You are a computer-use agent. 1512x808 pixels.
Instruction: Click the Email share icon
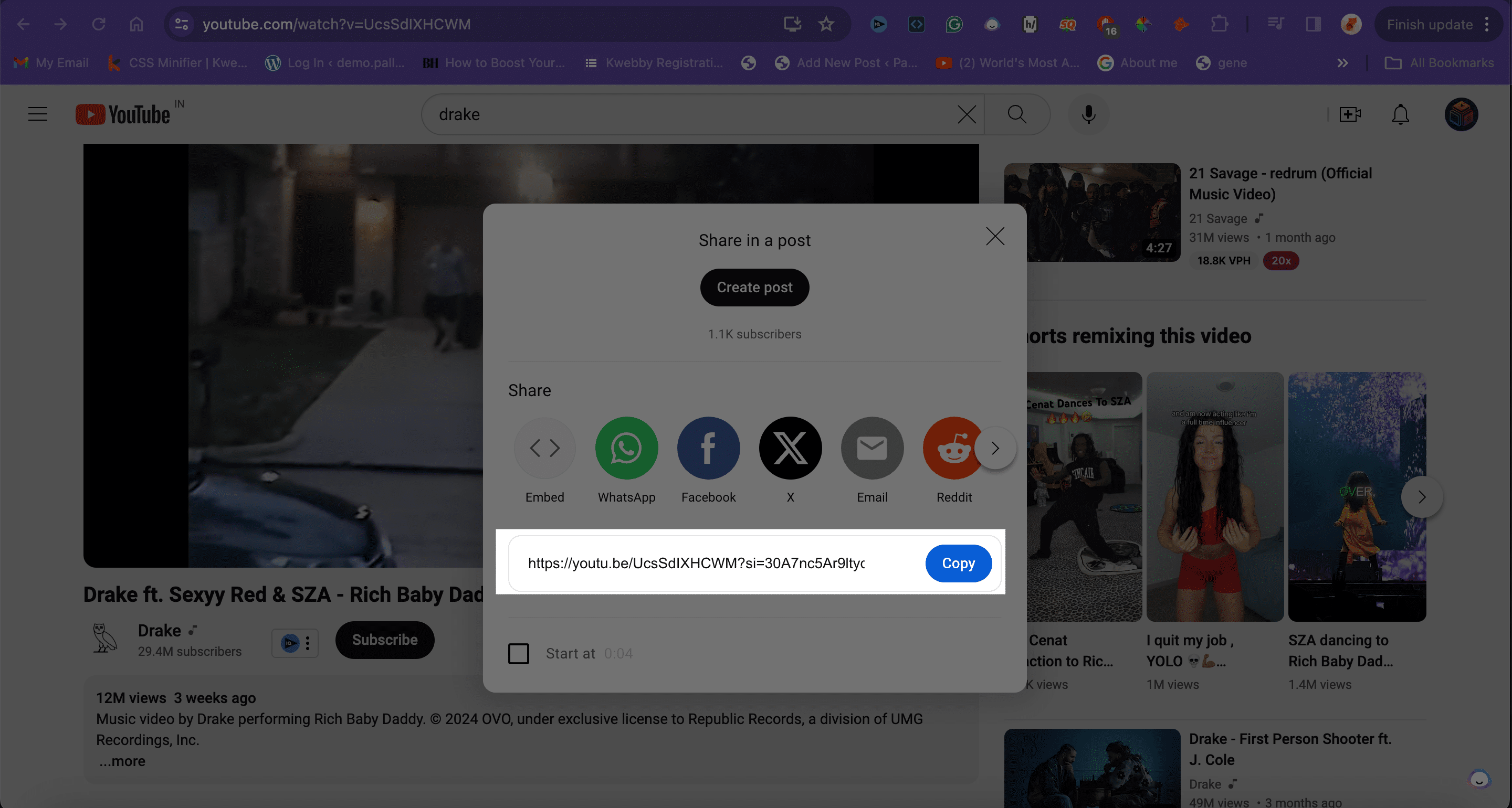point(872,448)
